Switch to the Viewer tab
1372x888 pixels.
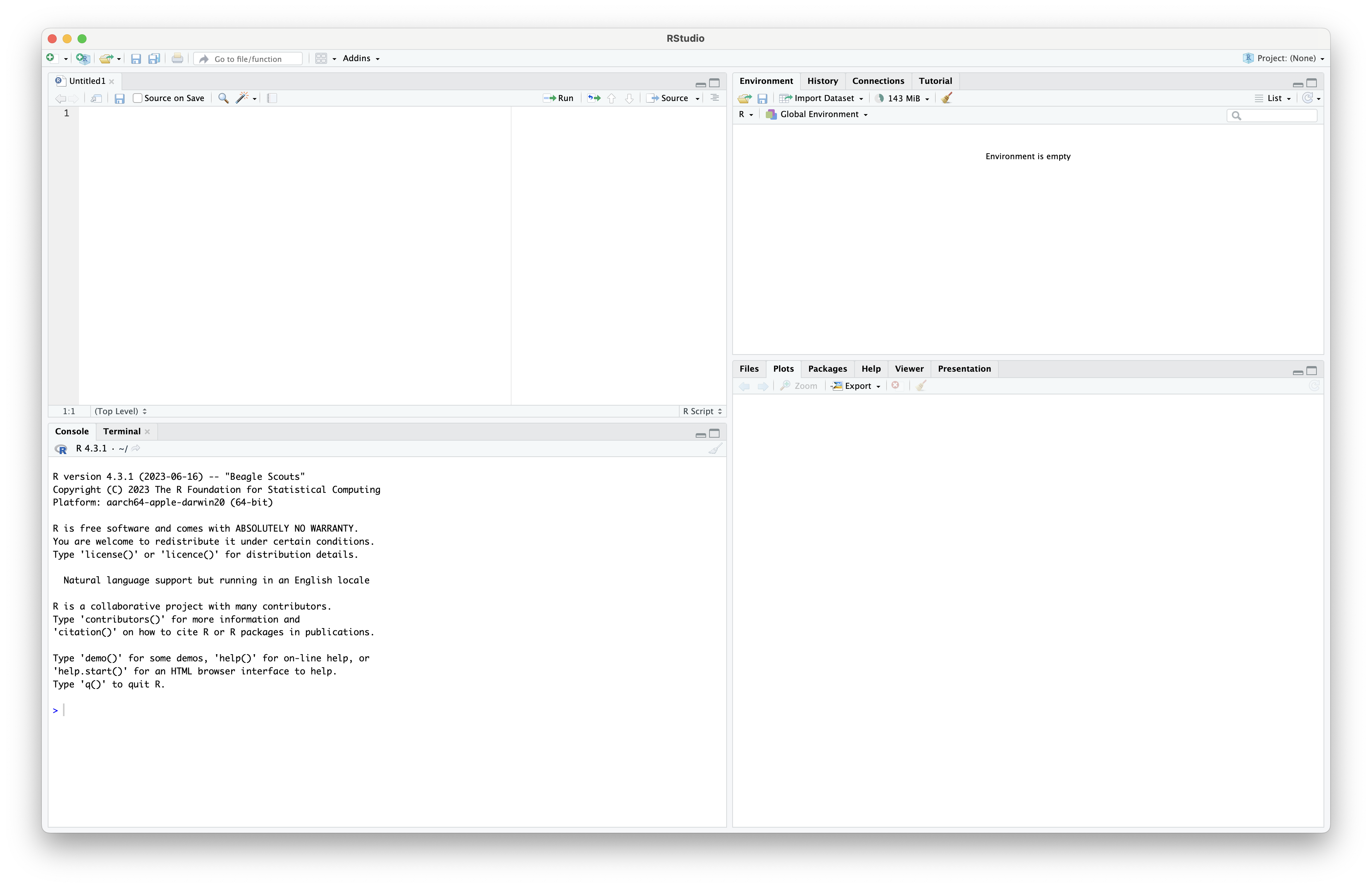(x=909, y=369)
